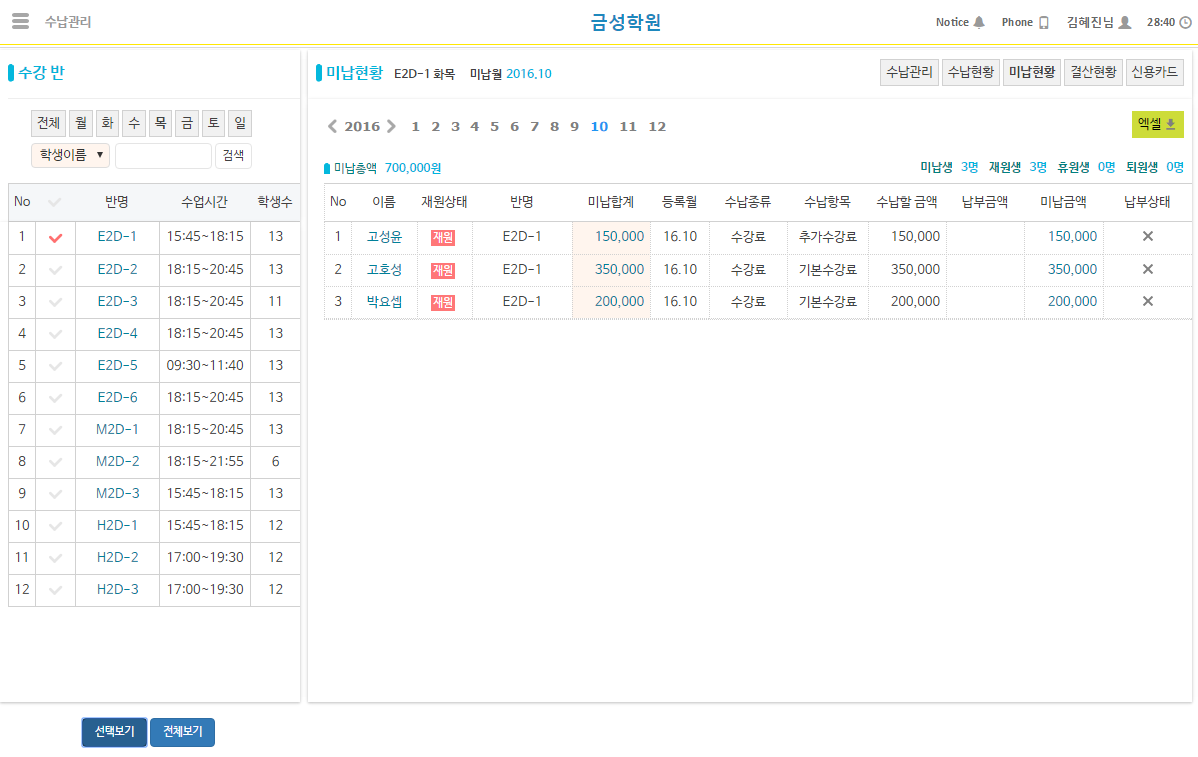
Task: Click the 전체보기 button
Action: pos(183,732)
